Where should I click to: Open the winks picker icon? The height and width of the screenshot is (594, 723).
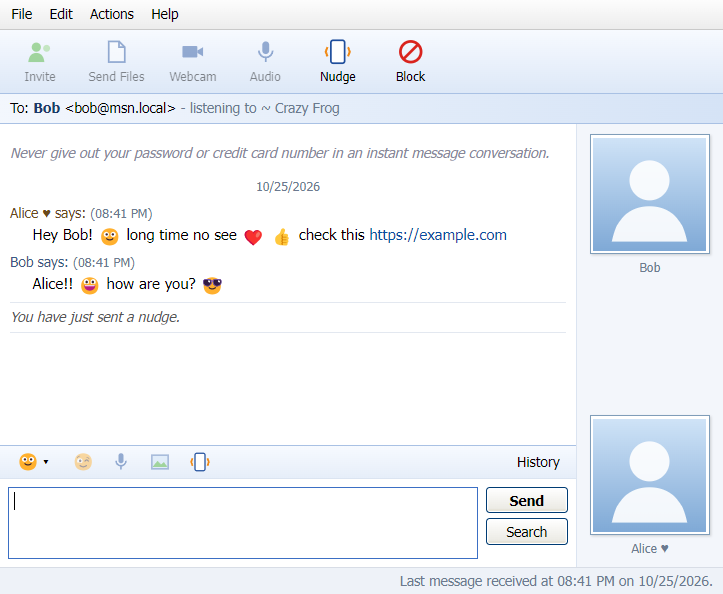[83, 462]
